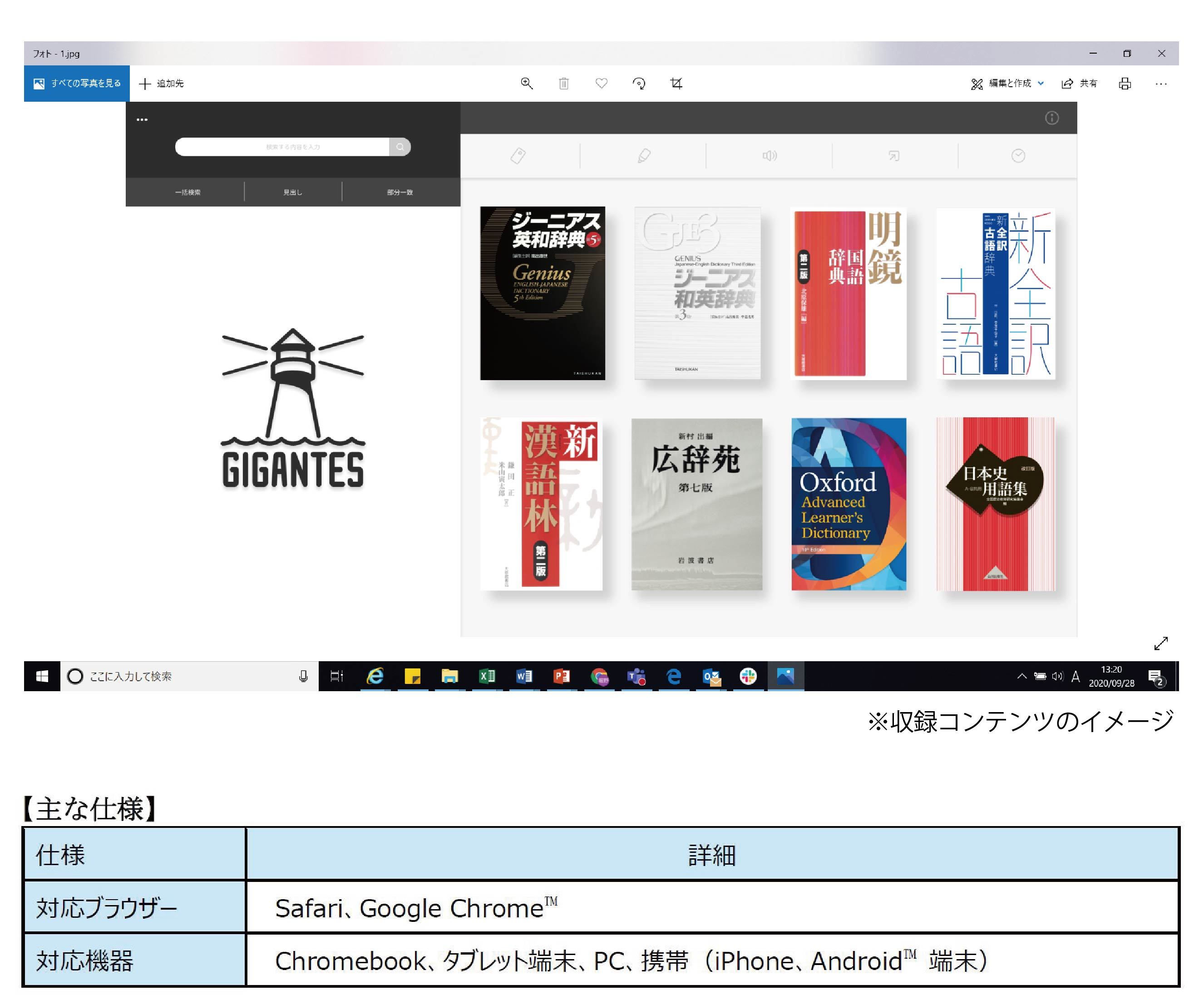The width and height of the screenshot is (1204, 995).
Task: Click the dictionary search input field
Action: click(x=282, y=147)
